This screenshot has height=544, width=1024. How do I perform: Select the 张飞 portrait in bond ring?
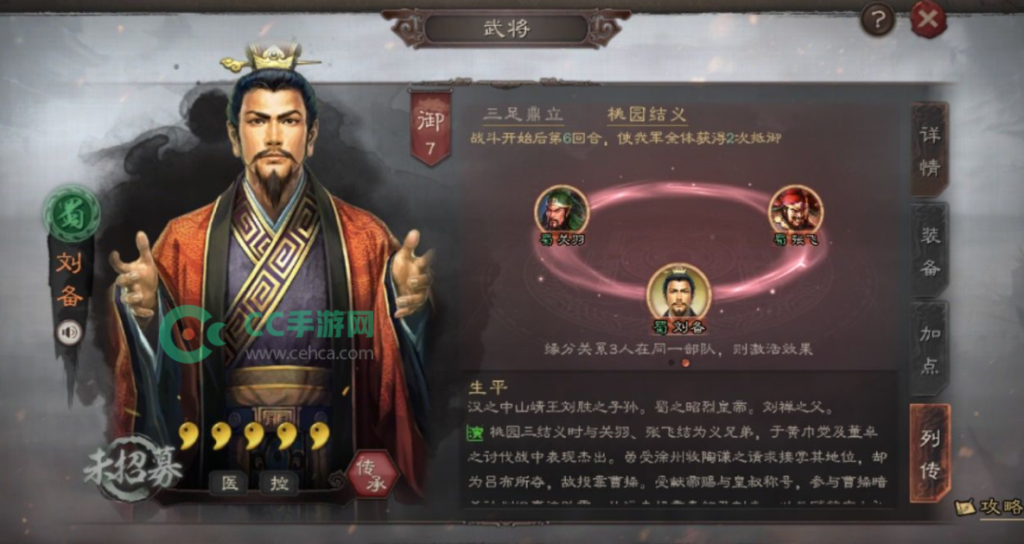795,210
